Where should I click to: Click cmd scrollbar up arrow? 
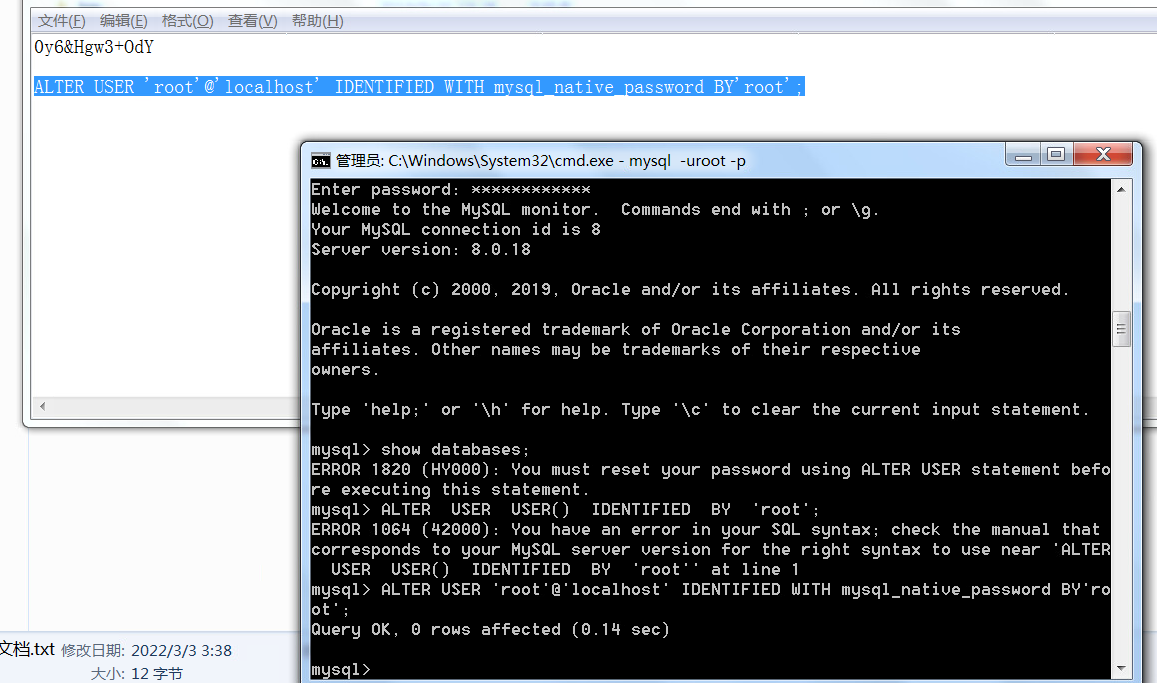pyautogui.click(x=1121, y=190)
